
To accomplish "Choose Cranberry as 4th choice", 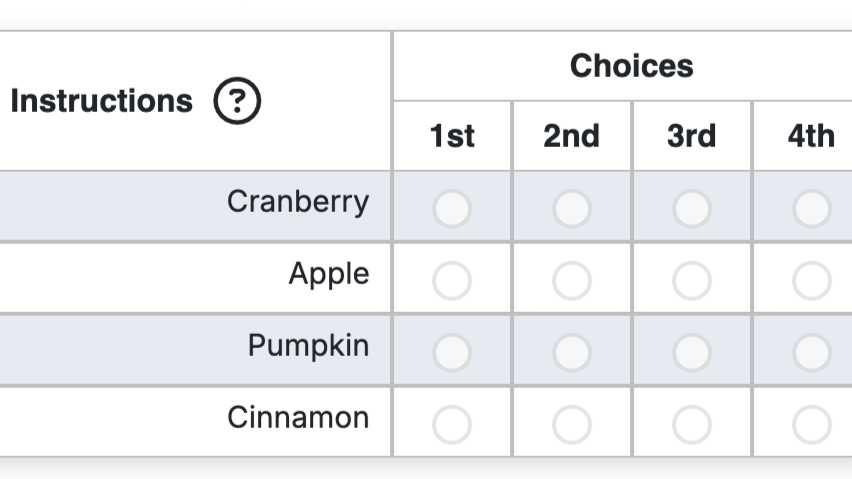I will pos(811,209).
